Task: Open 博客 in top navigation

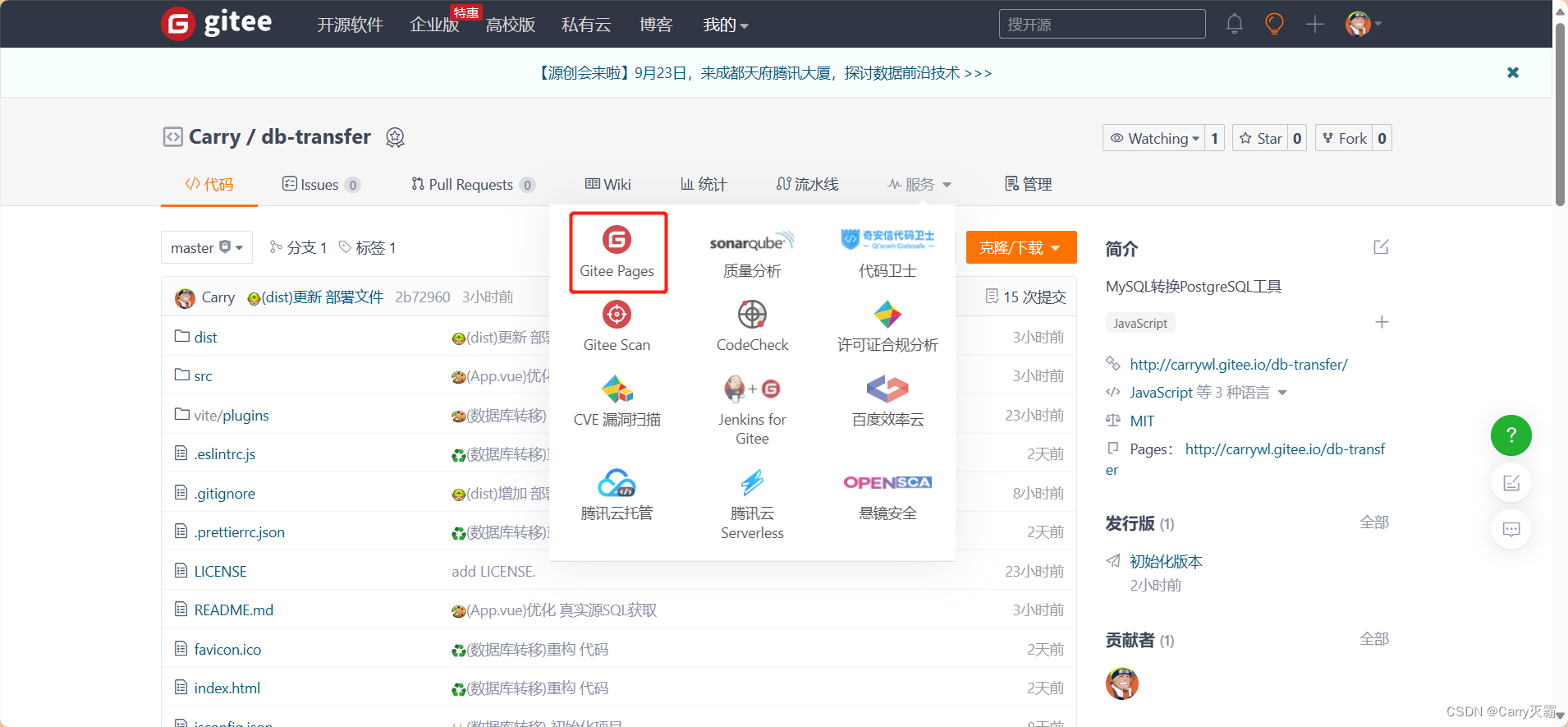Action: 656,25
